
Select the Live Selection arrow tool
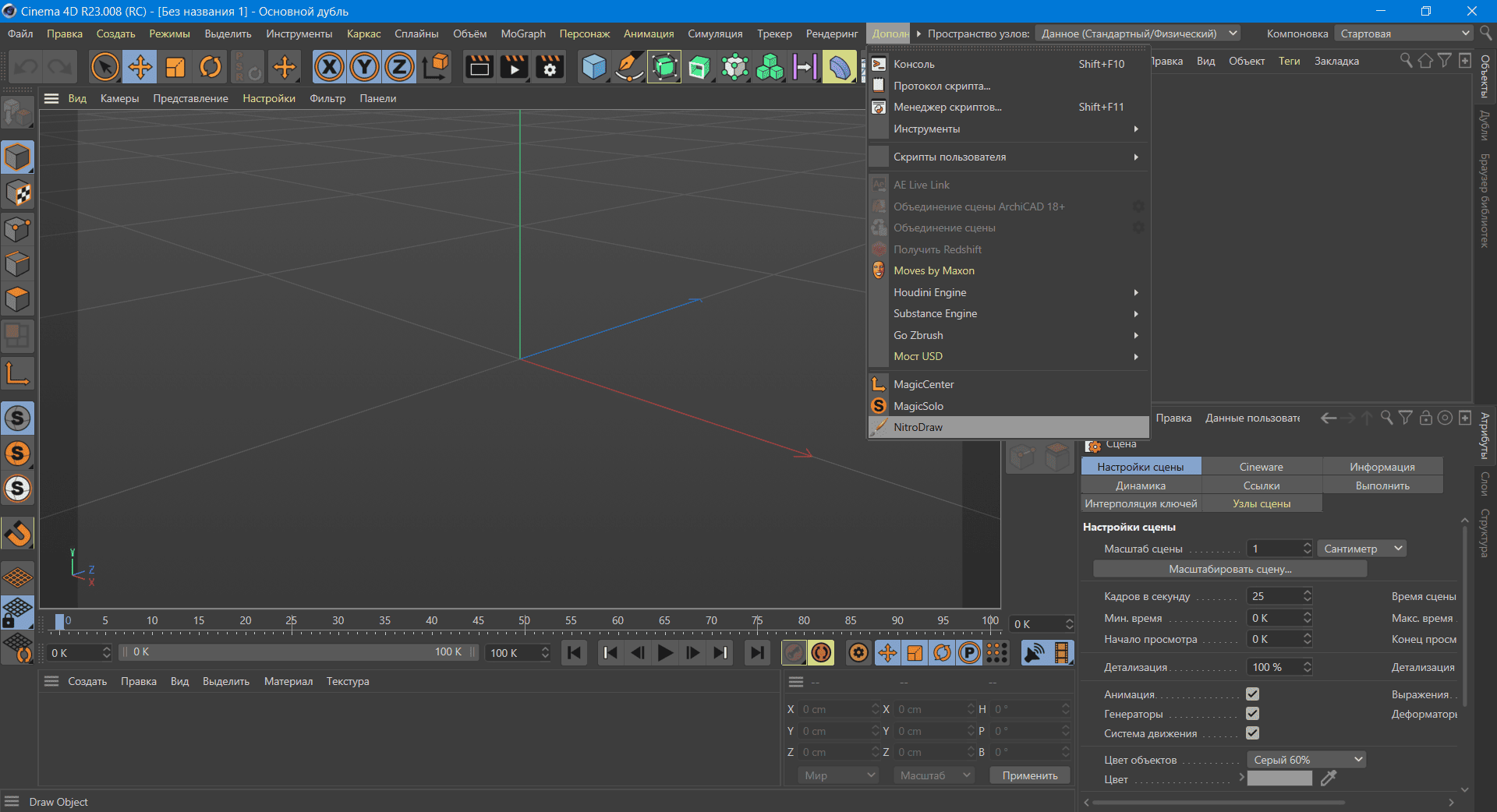[x=104, y=67]
